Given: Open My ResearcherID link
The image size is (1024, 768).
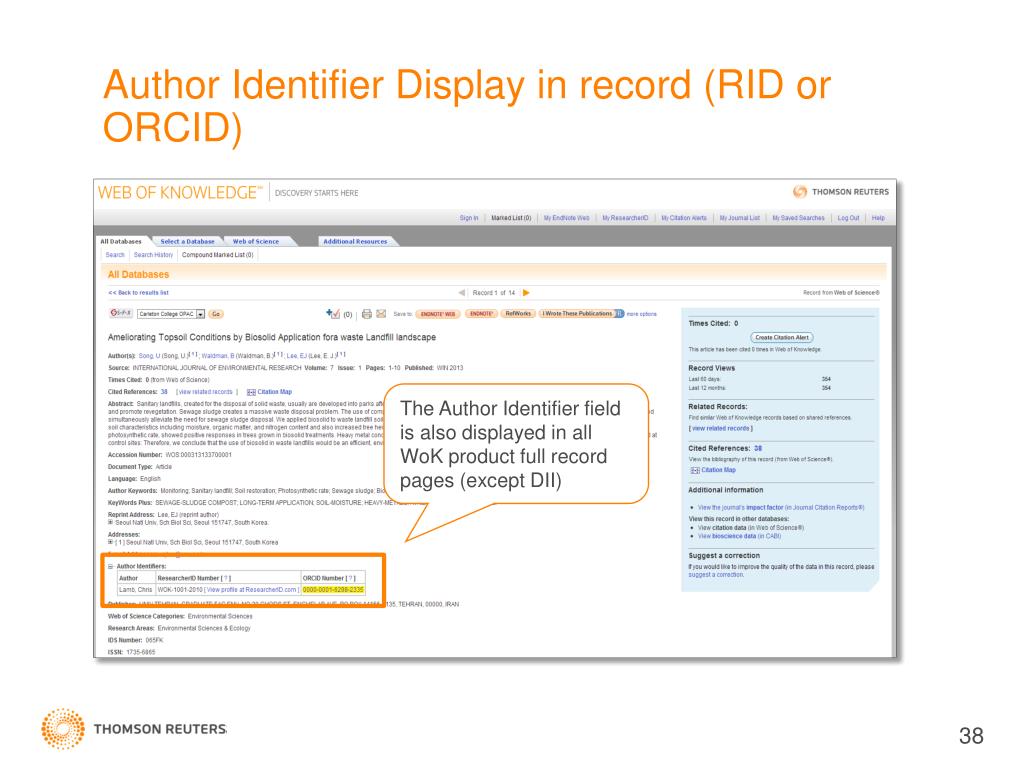Looking at the screenshot, I should 625,218.
